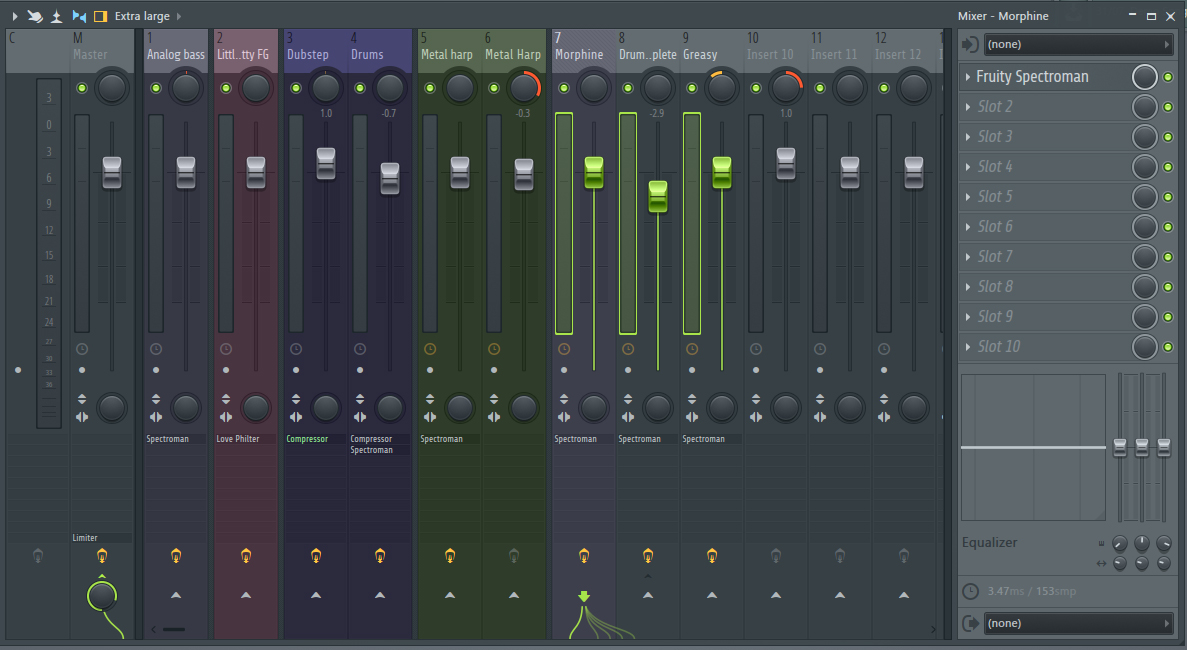The width and height of the screenshot is (1187, 650).
Task: Click the latency clock icon on Greasy track
Action: pos(692,349)
